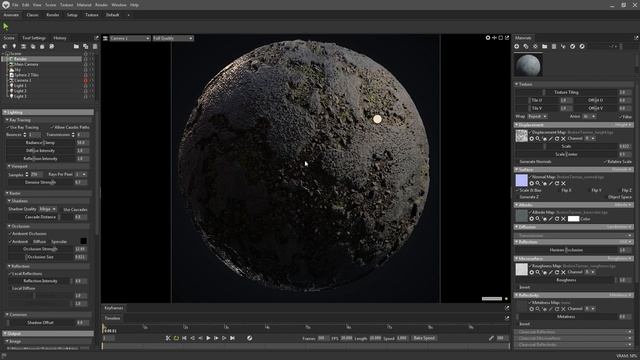The image size is (640, 360).
Task: Click the white Albedo color swatch
Action: pyautogui.click(x=573, y=219)
